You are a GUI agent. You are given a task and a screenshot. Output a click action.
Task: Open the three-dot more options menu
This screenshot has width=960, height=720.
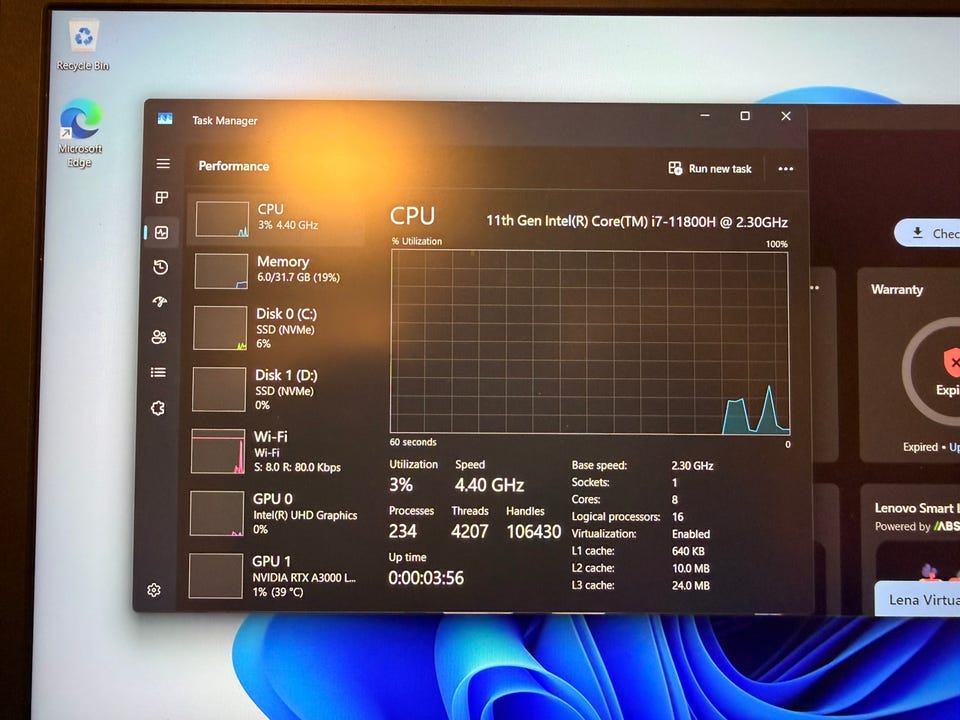click(x=786, y=169)
